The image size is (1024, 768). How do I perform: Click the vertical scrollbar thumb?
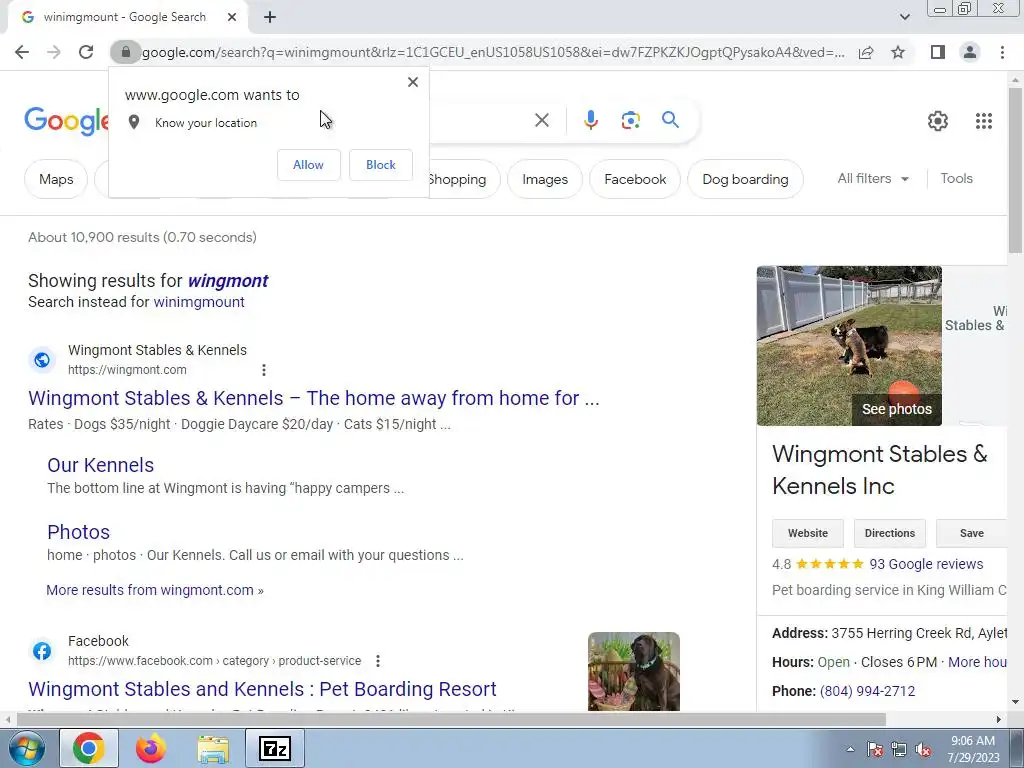[1015, 170]
